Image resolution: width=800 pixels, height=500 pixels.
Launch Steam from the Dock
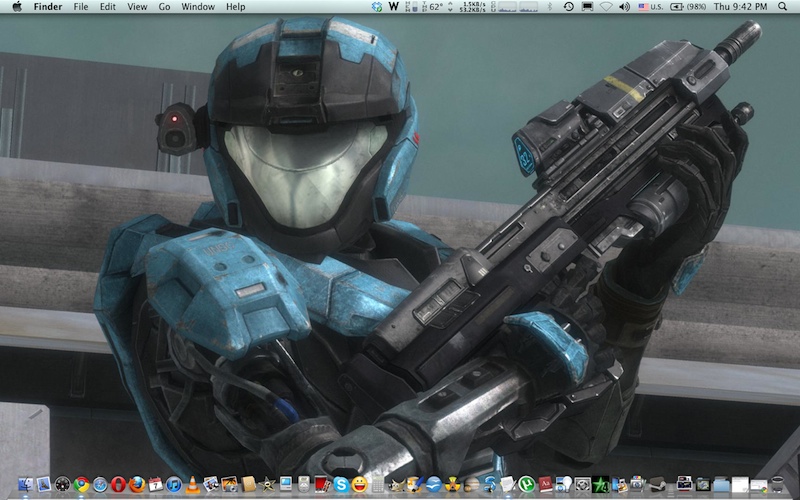(x=657, y=484)
